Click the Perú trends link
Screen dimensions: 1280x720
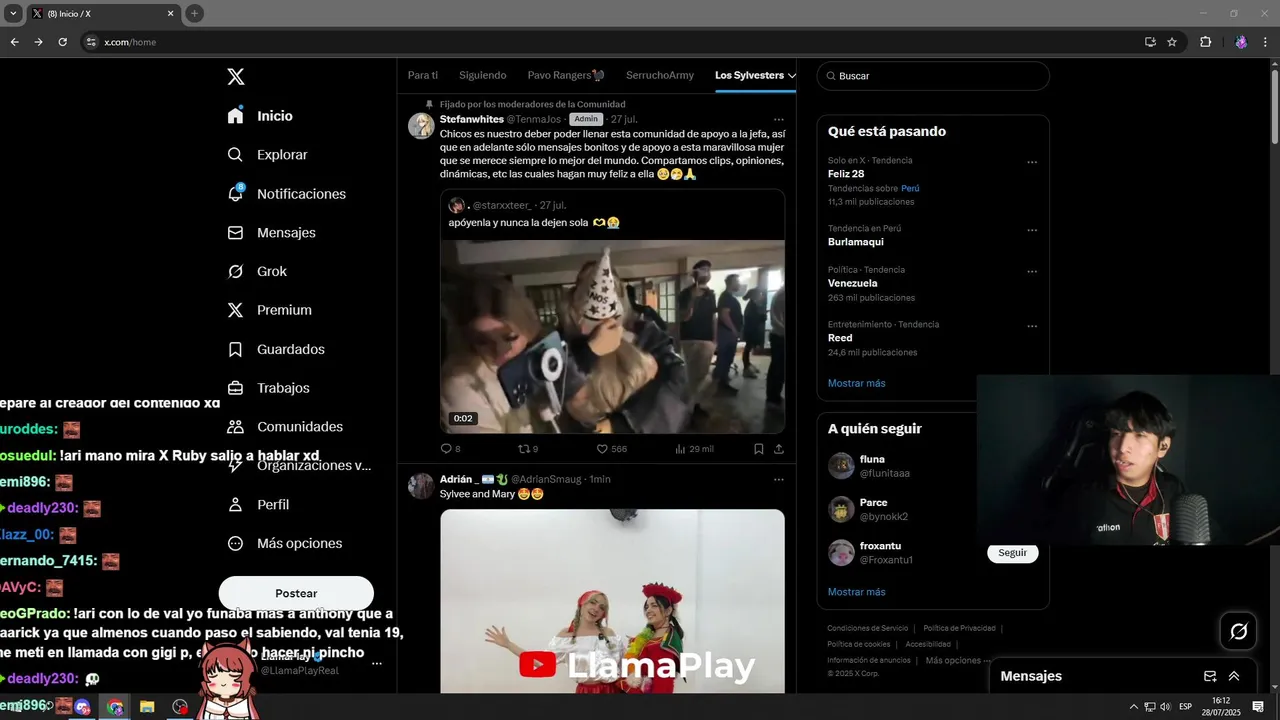point(910,188)
